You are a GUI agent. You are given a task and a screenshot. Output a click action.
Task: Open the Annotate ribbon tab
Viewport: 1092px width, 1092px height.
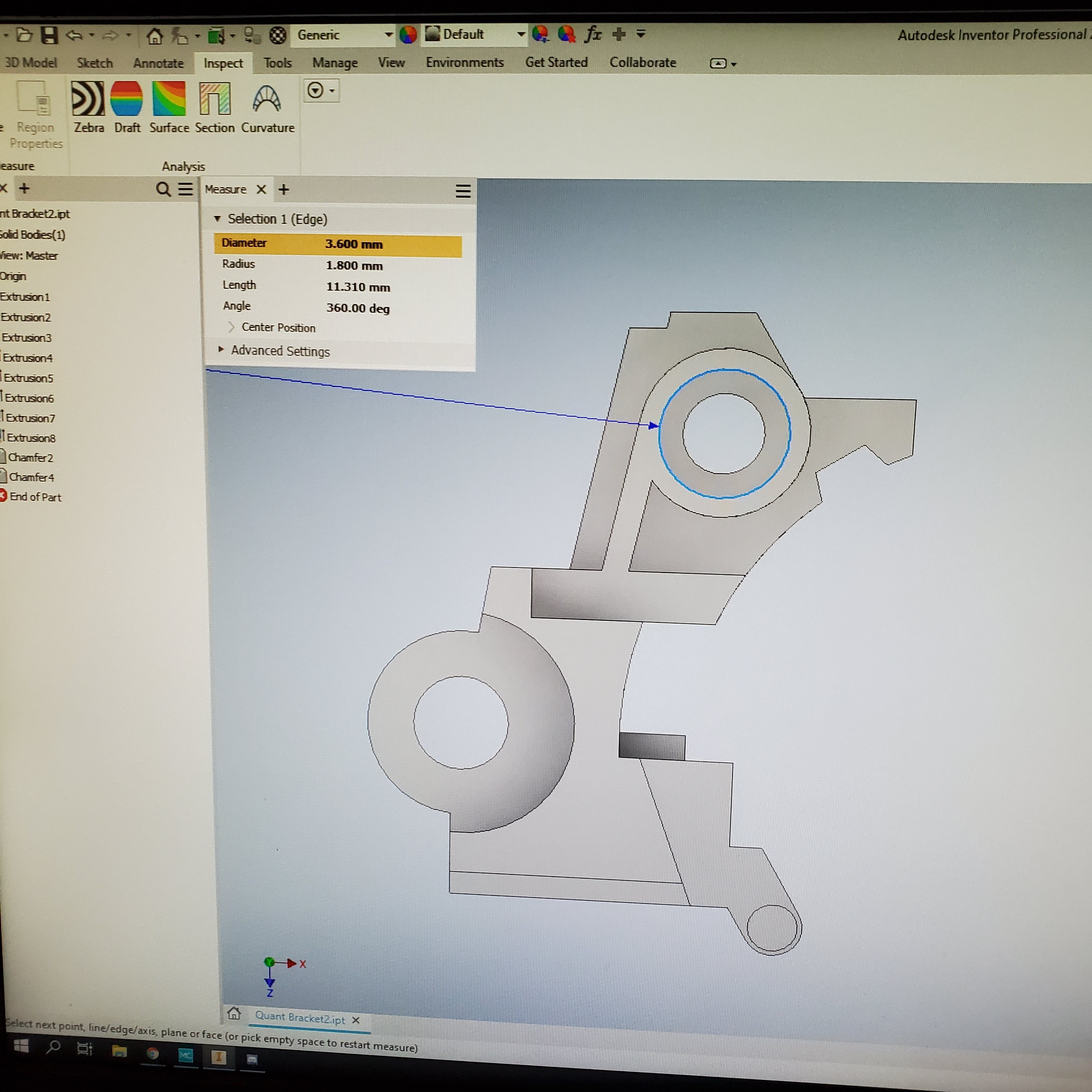pos(158,63)
